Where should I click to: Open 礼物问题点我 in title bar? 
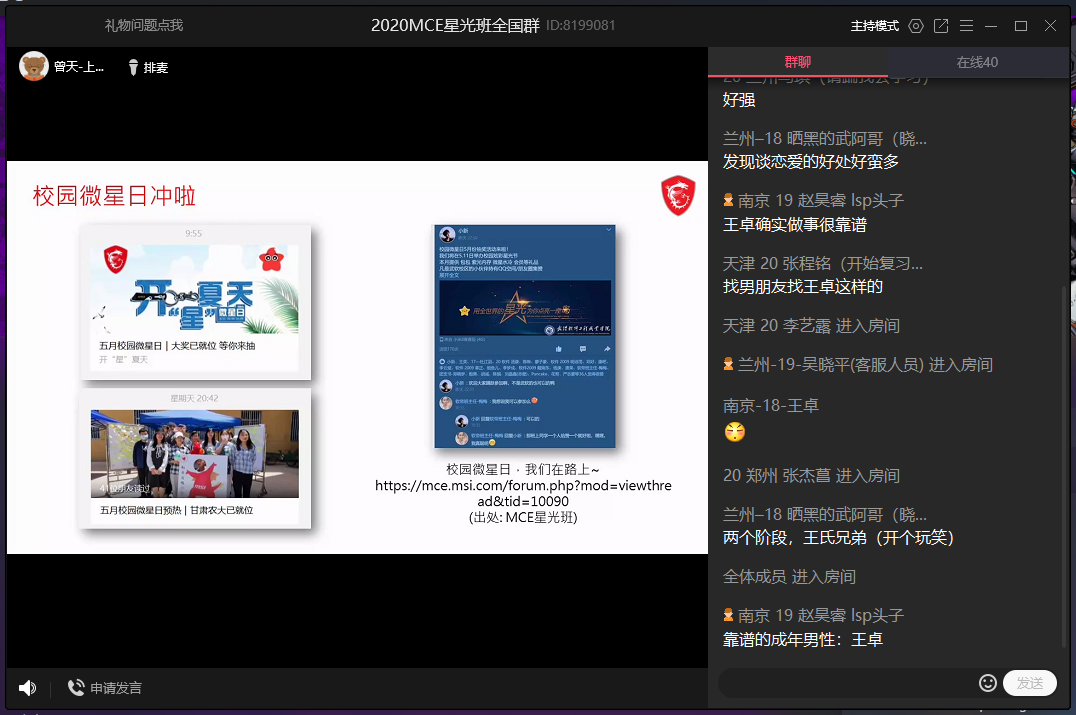pyautogui.click(x=143, y=25)
